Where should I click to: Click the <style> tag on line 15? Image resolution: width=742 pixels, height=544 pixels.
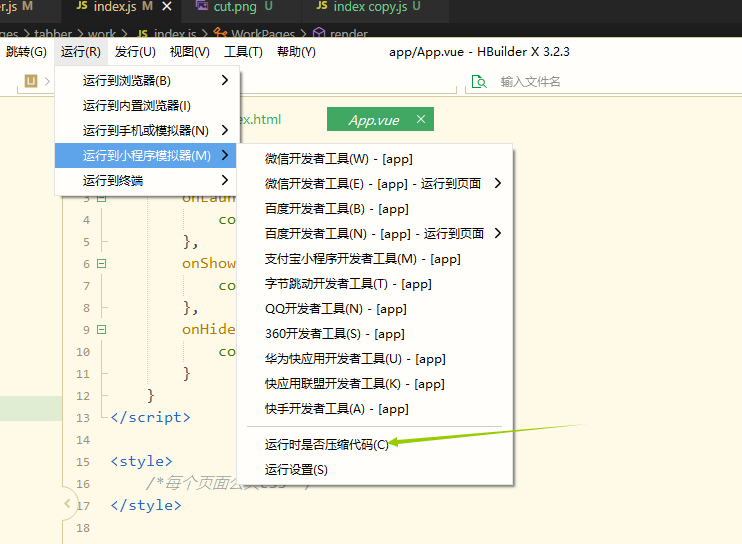click(x=141, y=461)
